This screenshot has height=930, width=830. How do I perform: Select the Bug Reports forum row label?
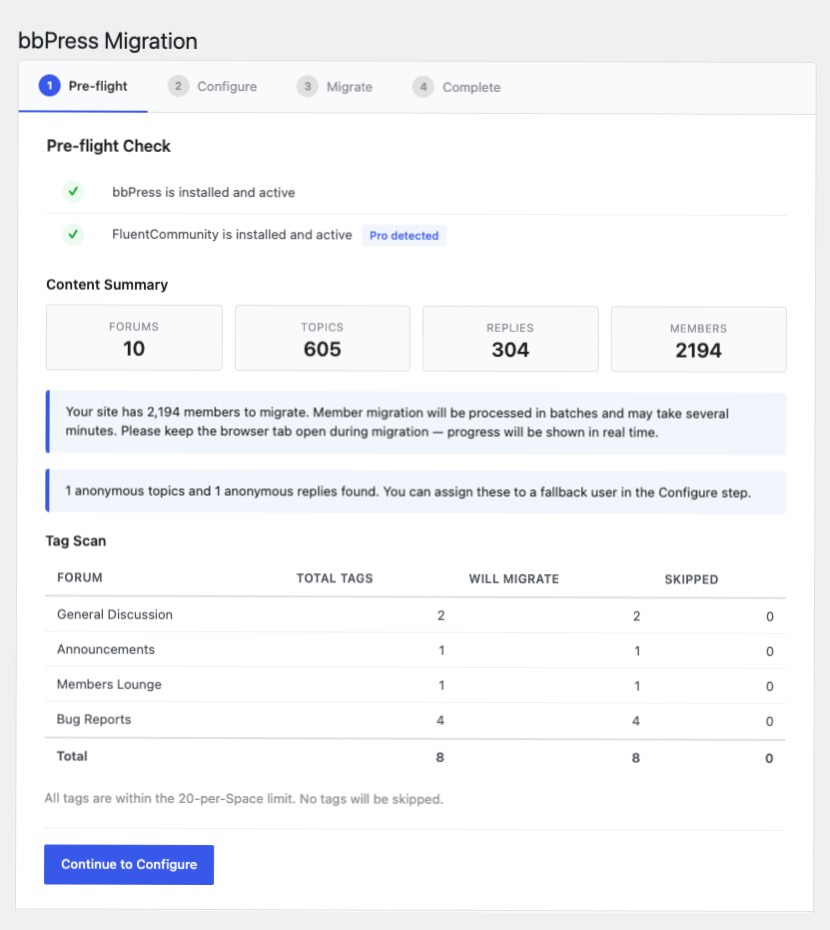[94, 719]
